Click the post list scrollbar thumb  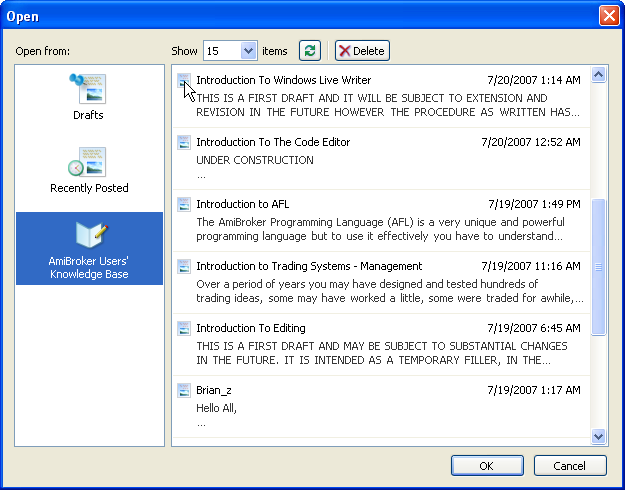coord(599,266)
